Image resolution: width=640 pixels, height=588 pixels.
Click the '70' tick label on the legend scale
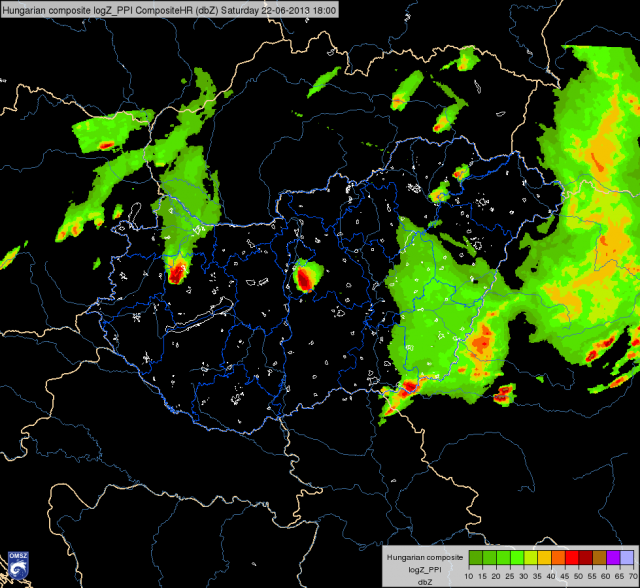[633, 576]
